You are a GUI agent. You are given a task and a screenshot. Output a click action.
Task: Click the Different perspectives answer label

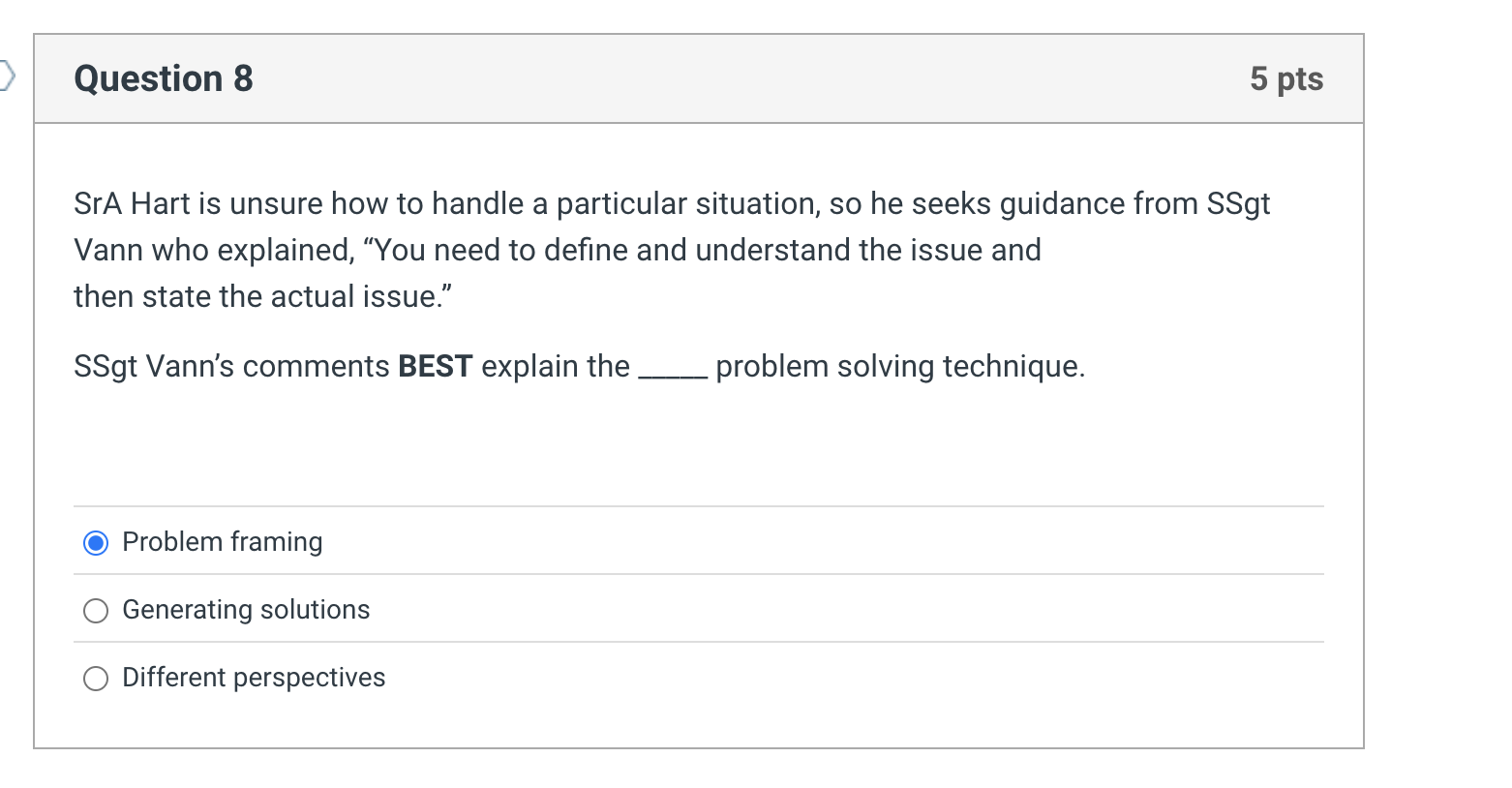click(254, 679)
